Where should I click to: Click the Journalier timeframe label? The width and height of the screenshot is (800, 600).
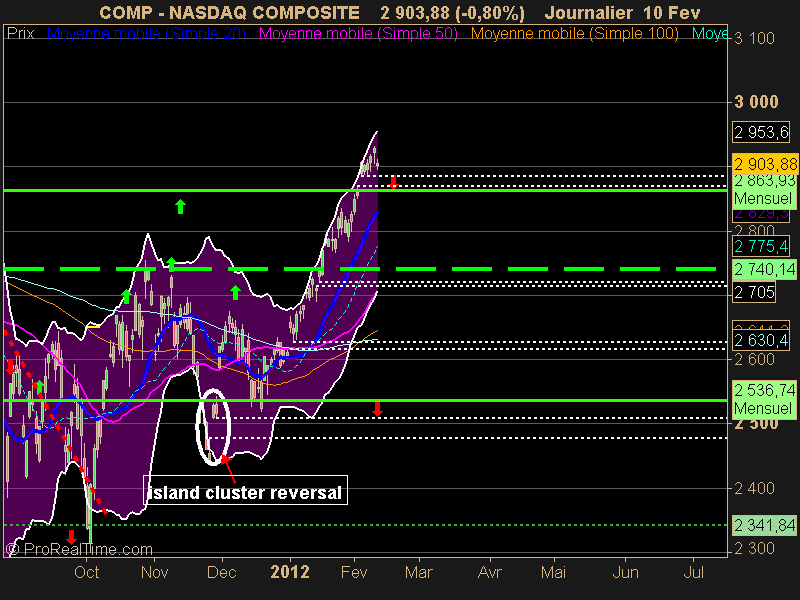click(x=589, y=12)
